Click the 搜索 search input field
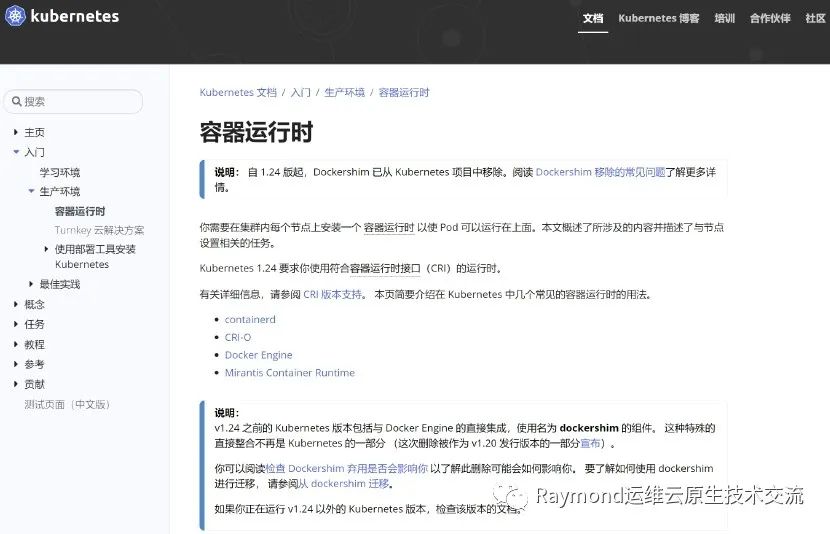 [x=73, y=101]
